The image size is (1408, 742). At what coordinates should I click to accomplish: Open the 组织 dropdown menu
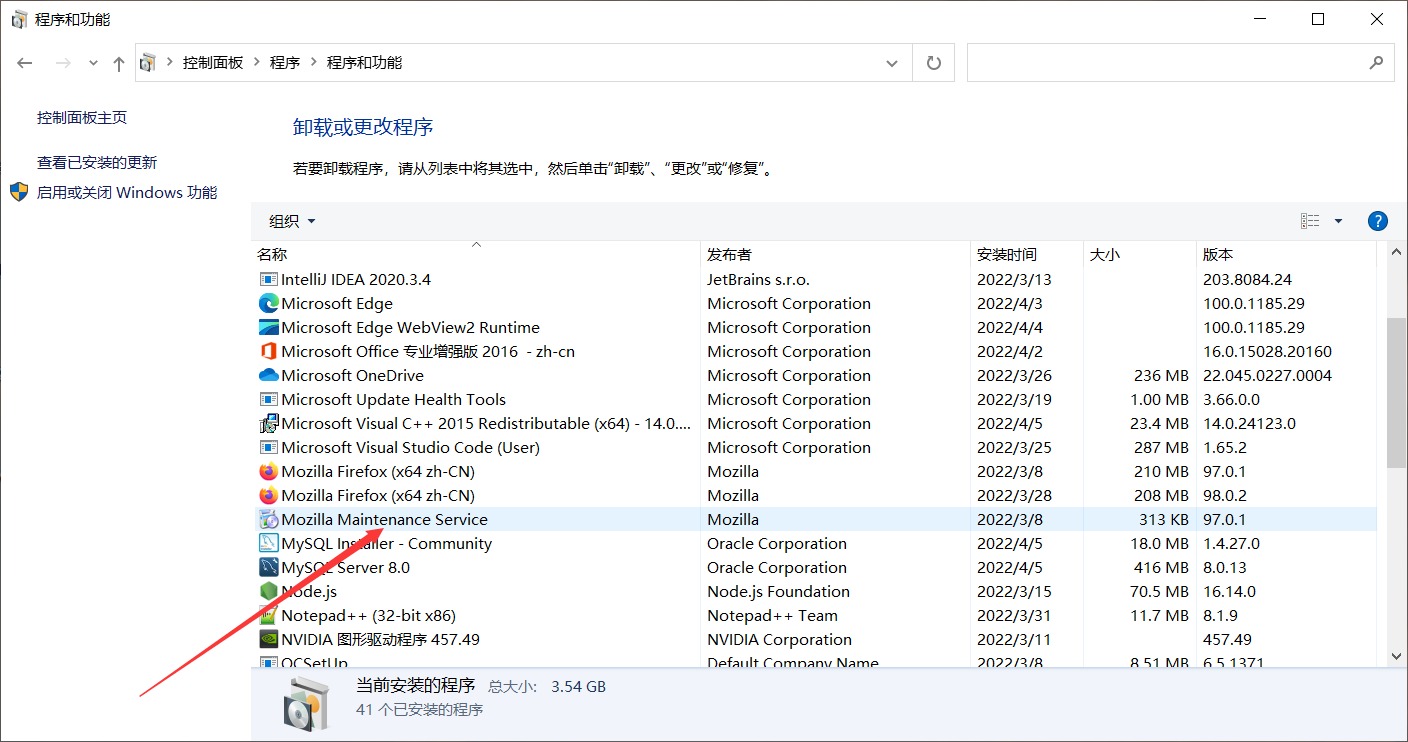coord(292,221)
